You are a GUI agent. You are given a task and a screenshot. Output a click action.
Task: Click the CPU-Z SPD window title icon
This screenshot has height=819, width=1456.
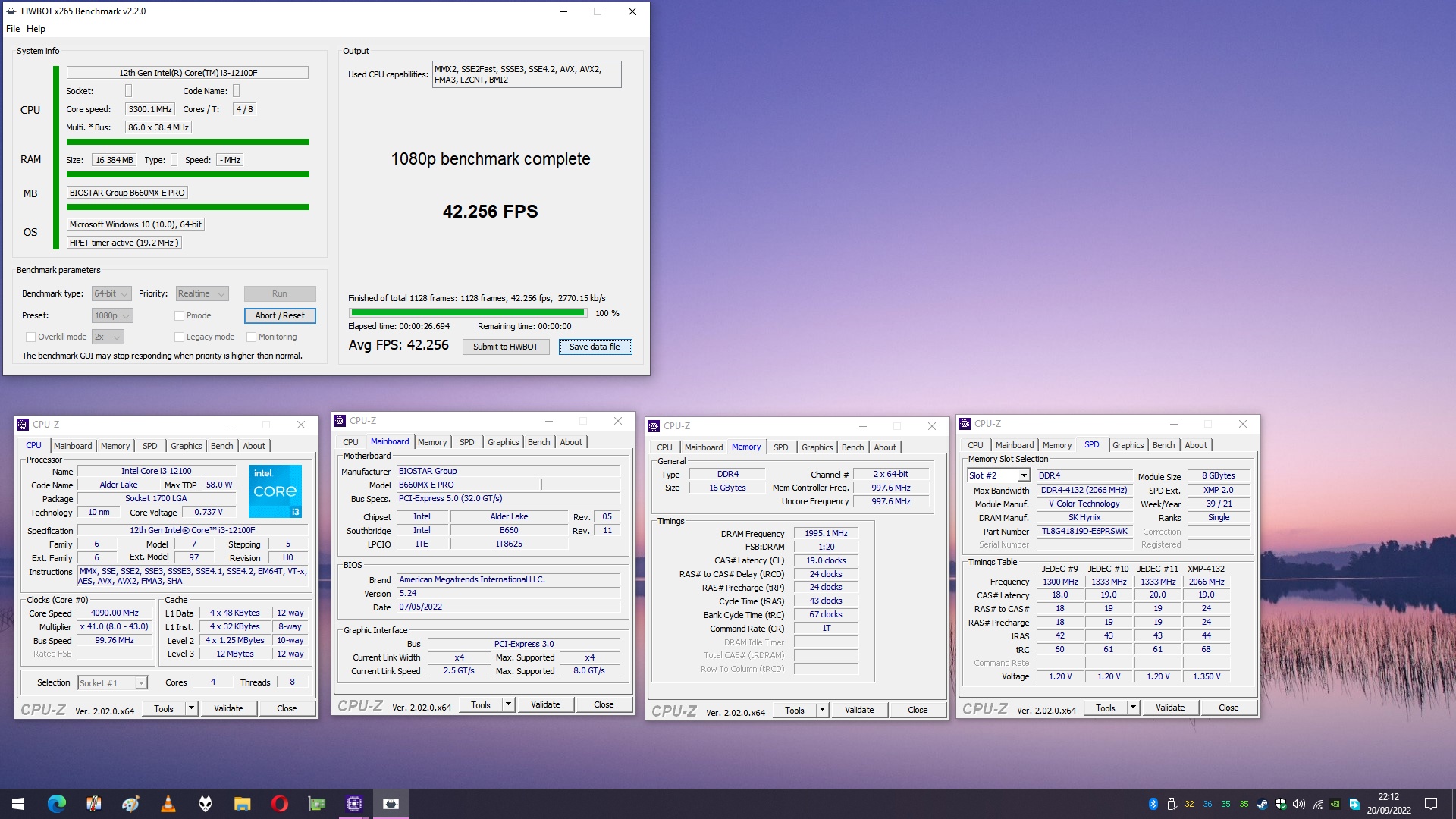965,424
